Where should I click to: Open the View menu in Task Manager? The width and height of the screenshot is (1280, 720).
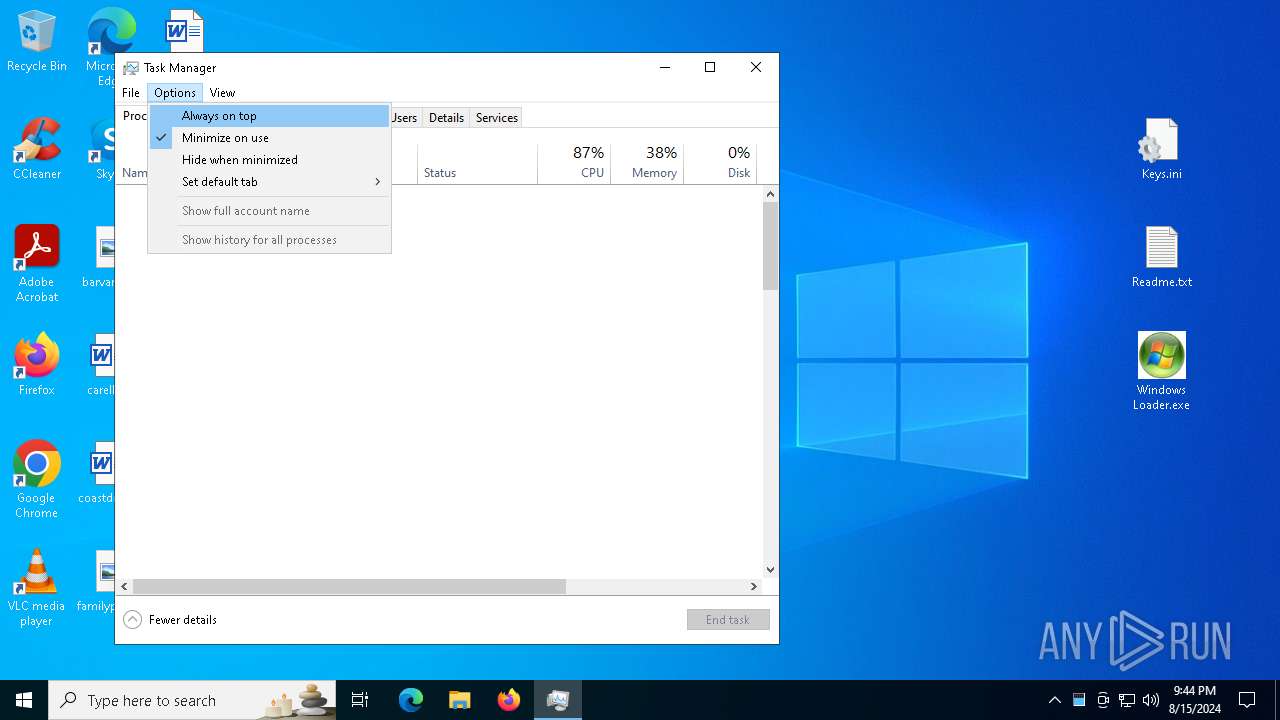222,93
